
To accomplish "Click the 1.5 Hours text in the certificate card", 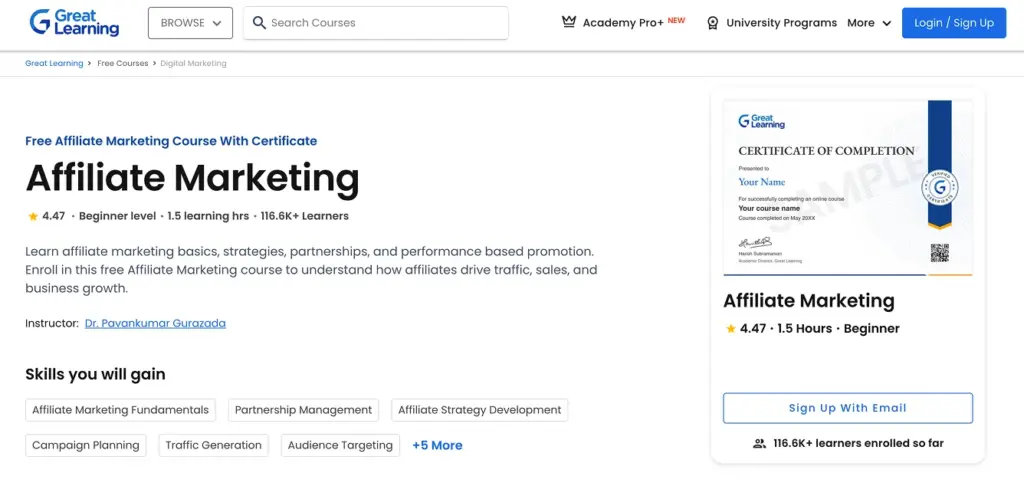I will click(x=805, y=329).
